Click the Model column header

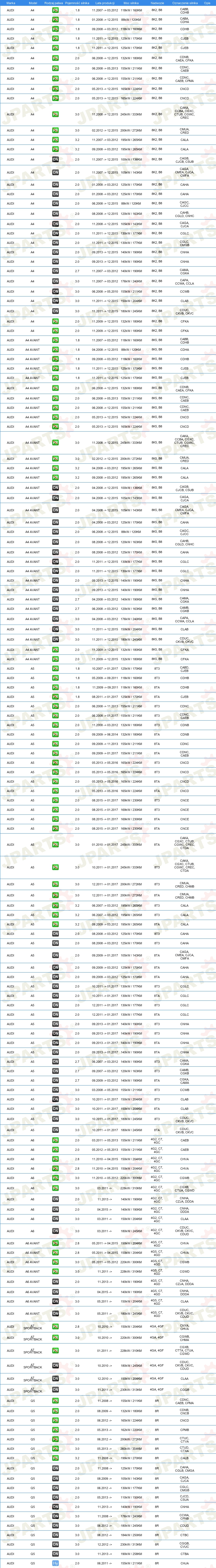[x=33, y=3]
